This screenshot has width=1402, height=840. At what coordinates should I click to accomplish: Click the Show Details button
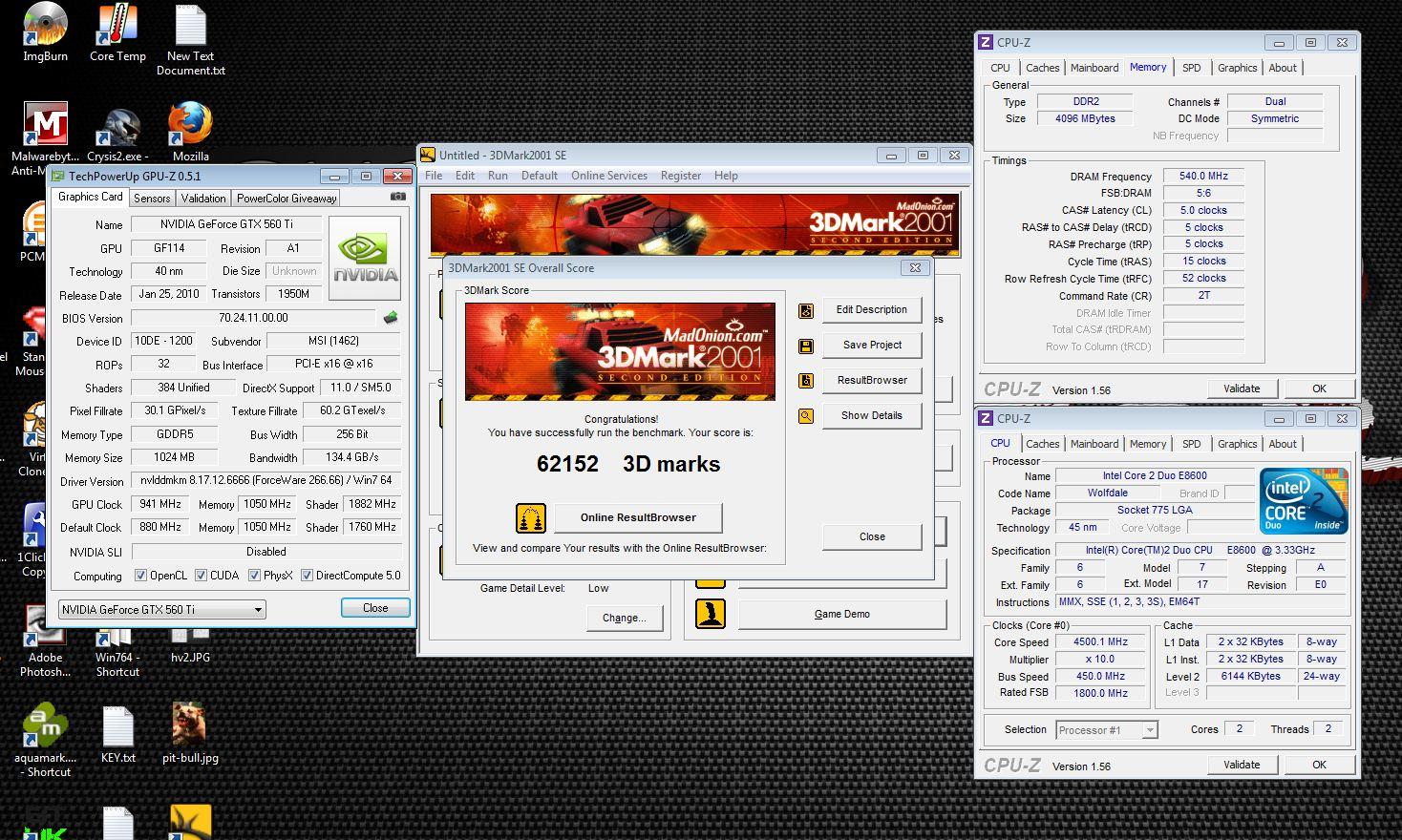tap(872, 416)
